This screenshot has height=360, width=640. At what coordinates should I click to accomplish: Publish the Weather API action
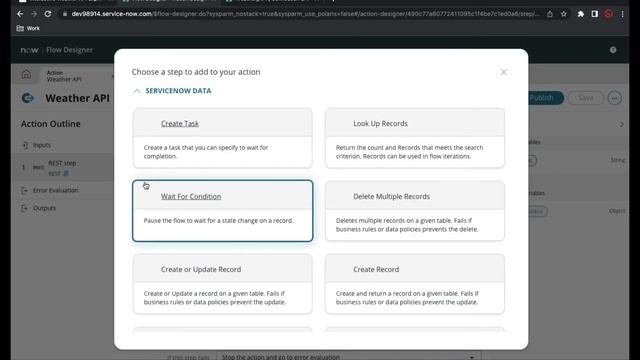(x=542, y=98)
